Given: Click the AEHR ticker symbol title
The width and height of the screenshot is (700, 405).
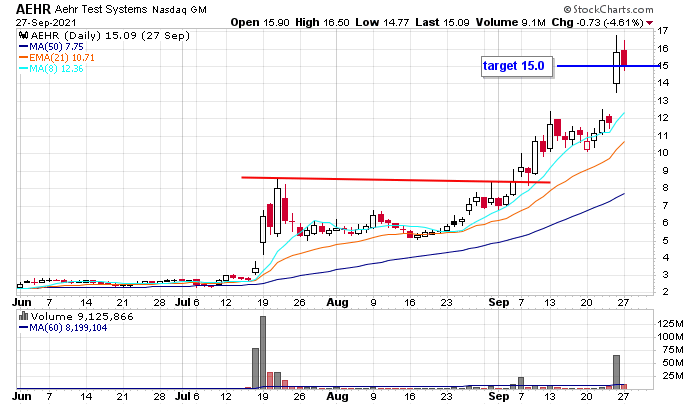Looking at the screenshot, I should [x=33, y=9].
